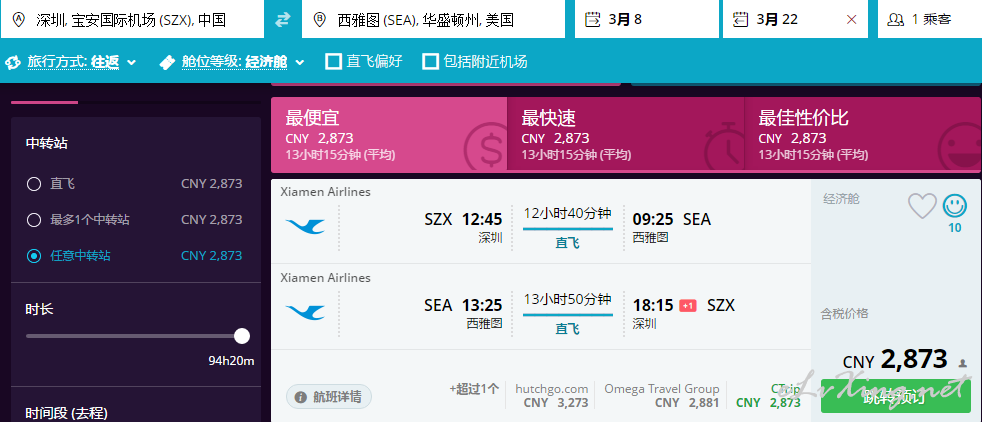Select the 最佳性价比 sorting tab
The height and width of the screenshot is (422, 982).
[862, 134]
